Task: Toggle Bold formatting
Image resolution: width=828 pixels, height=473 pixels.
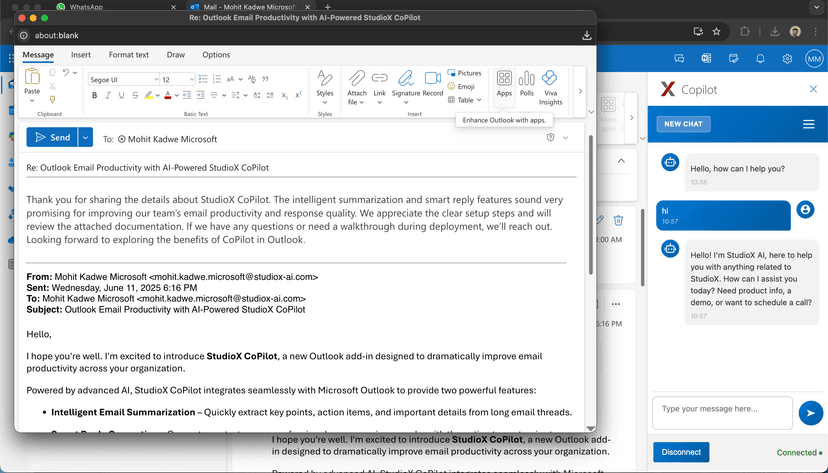Action: click(x=95, y=96)
